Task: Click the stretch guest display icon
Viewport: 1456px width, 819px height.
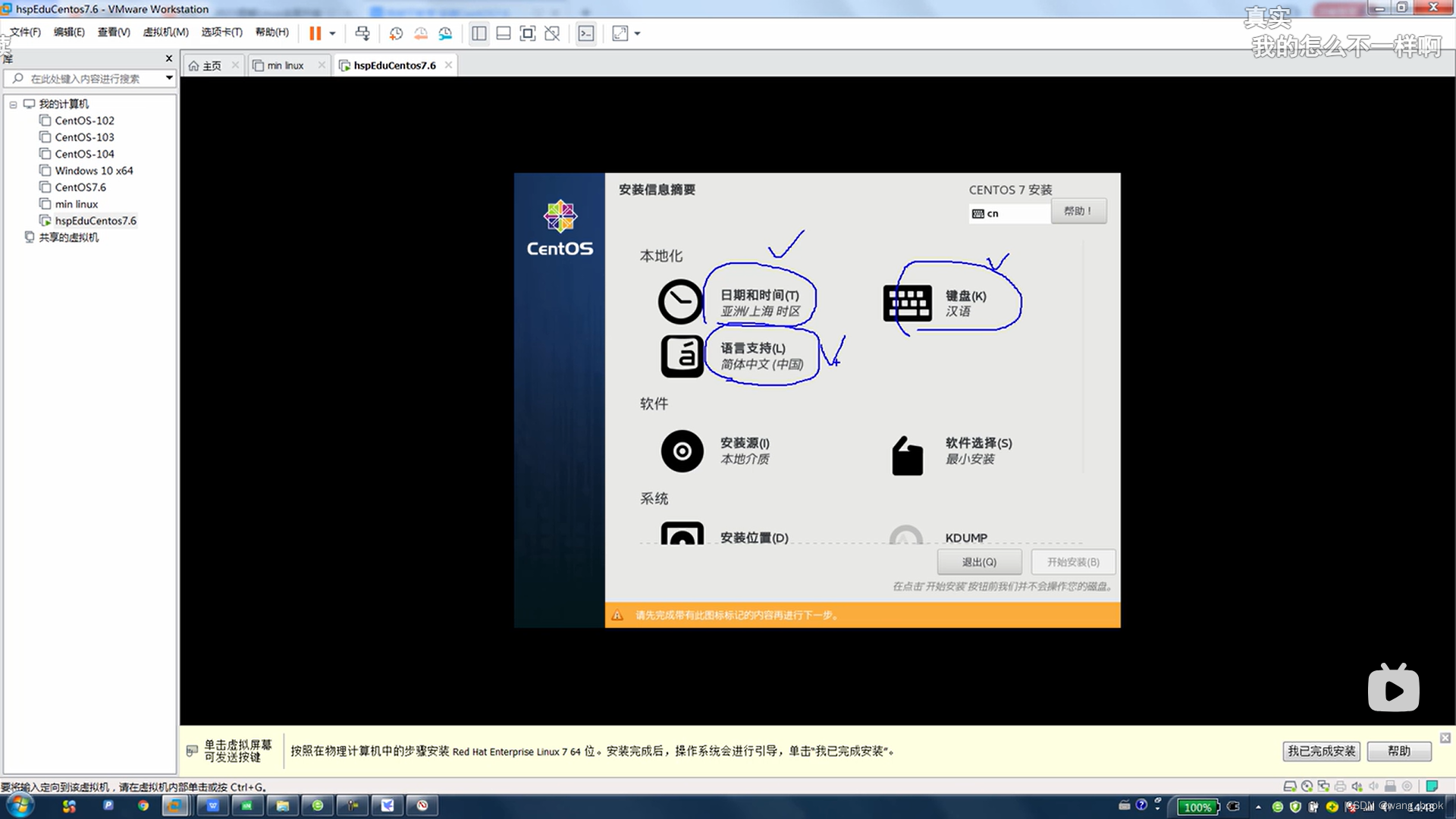Action: pyautogui.click(x=620, y=33)
